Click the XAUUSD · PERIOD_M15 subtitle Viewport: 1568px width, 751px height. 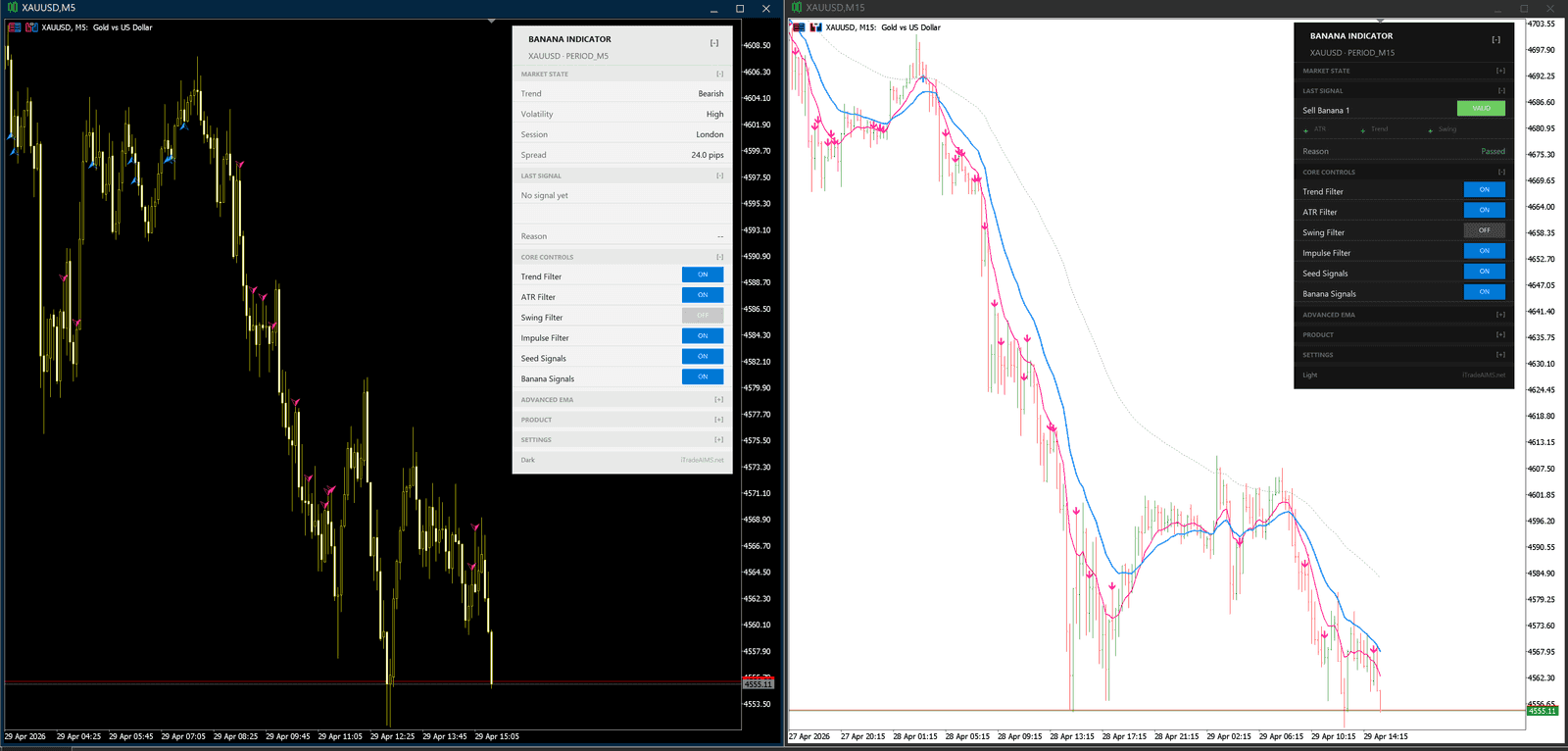click(1352, 53)
